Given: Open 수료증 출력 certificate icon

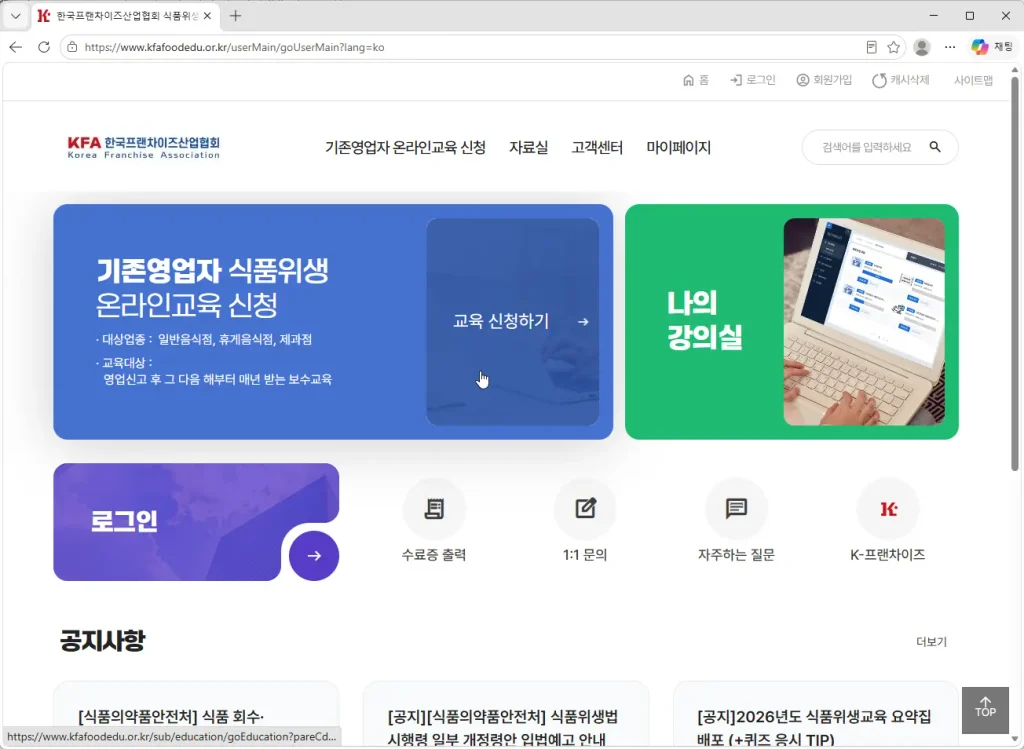Looking at the screenshot, I should [x=434, y=508].
